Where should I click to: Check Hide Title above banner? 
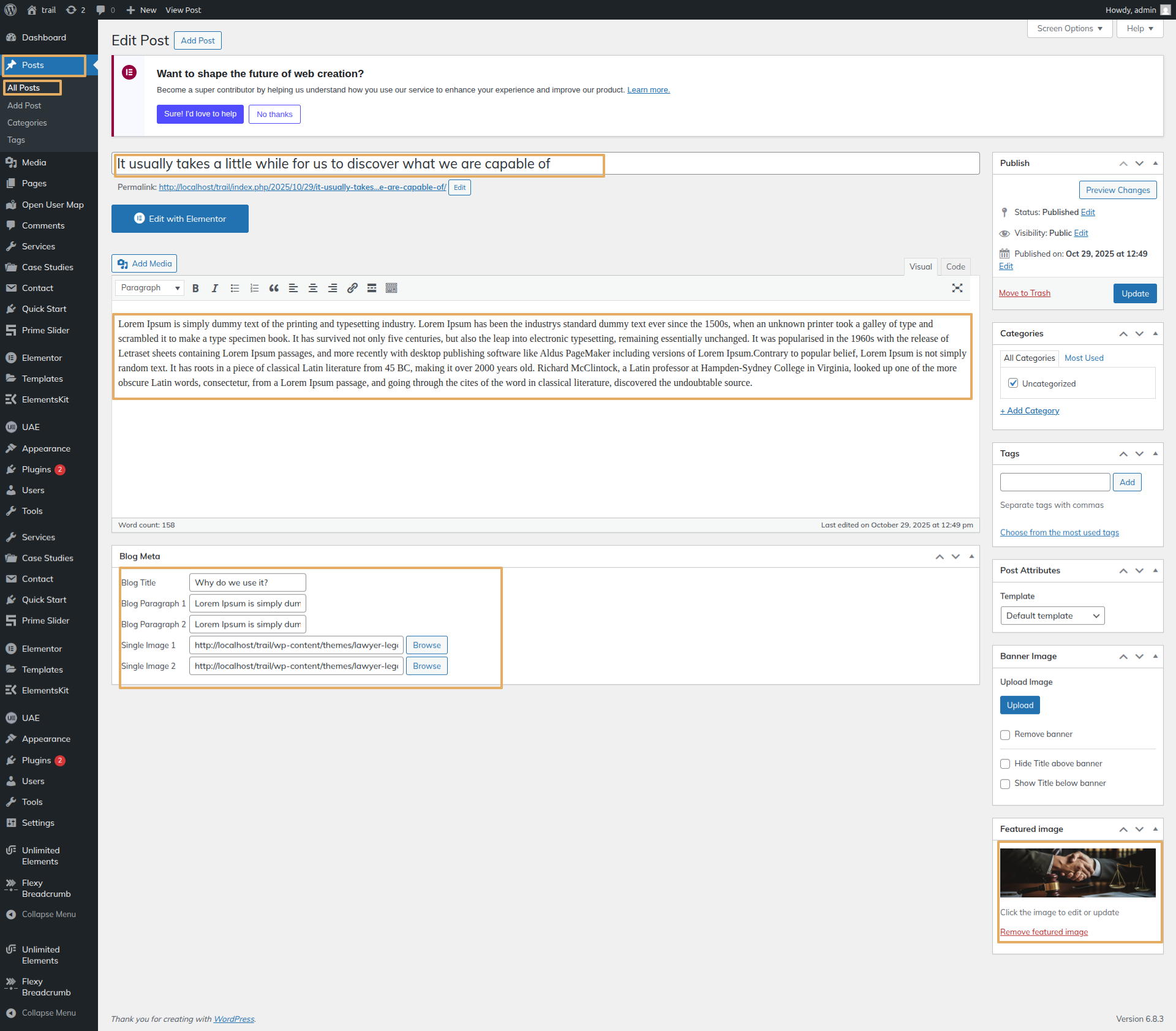[1005, 764]
